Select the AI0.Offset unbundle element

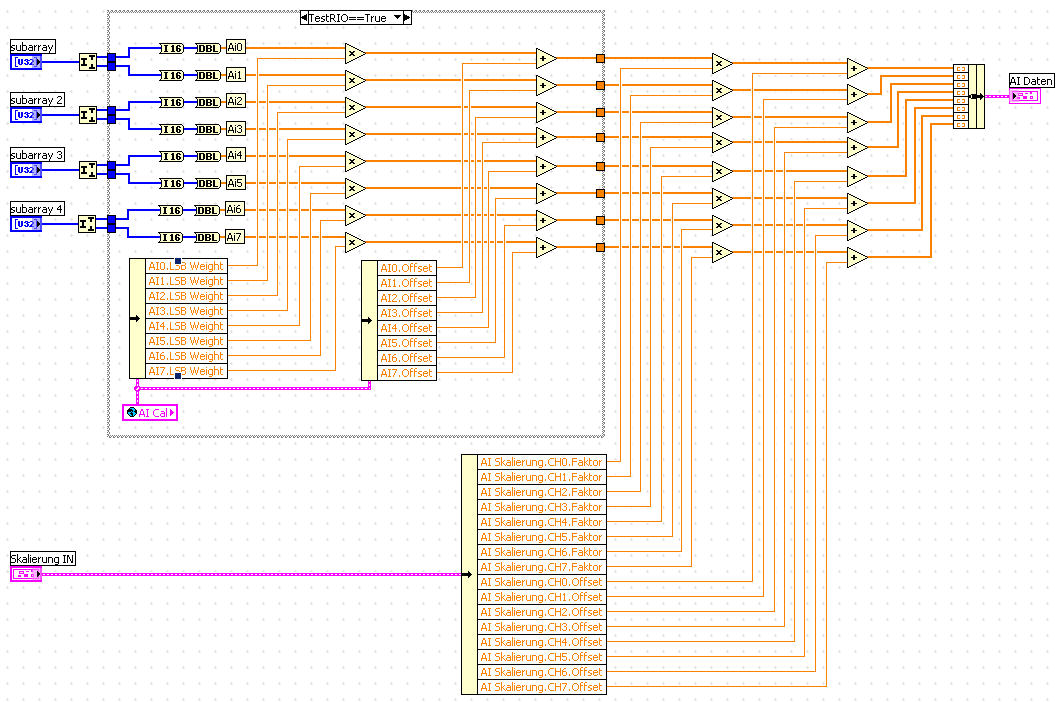tap(406, 268)
